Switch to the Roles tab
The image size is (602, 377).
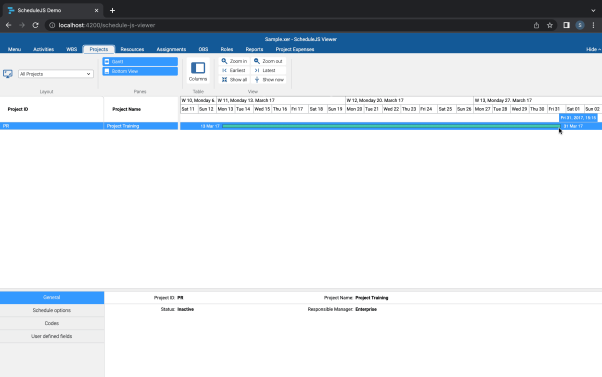[x=227, y=49]
